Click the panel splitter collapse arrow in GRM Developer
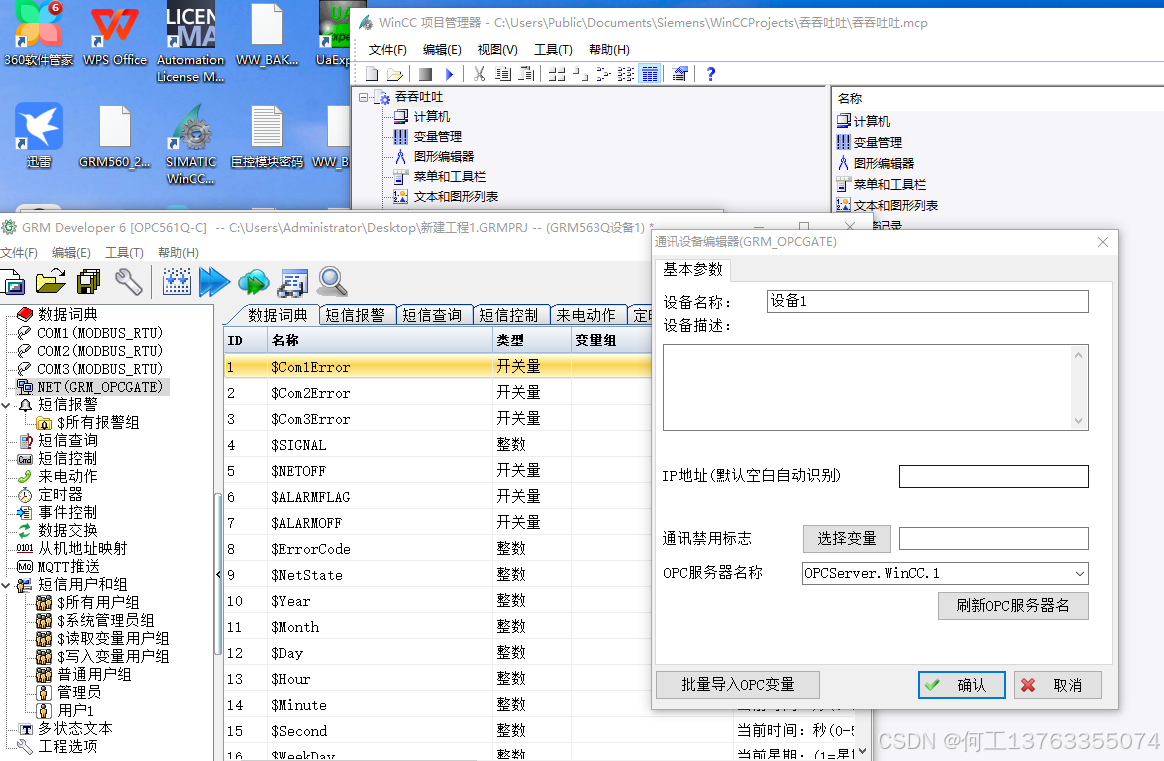This screenshot has height=761, width=1164. (218, 574)
